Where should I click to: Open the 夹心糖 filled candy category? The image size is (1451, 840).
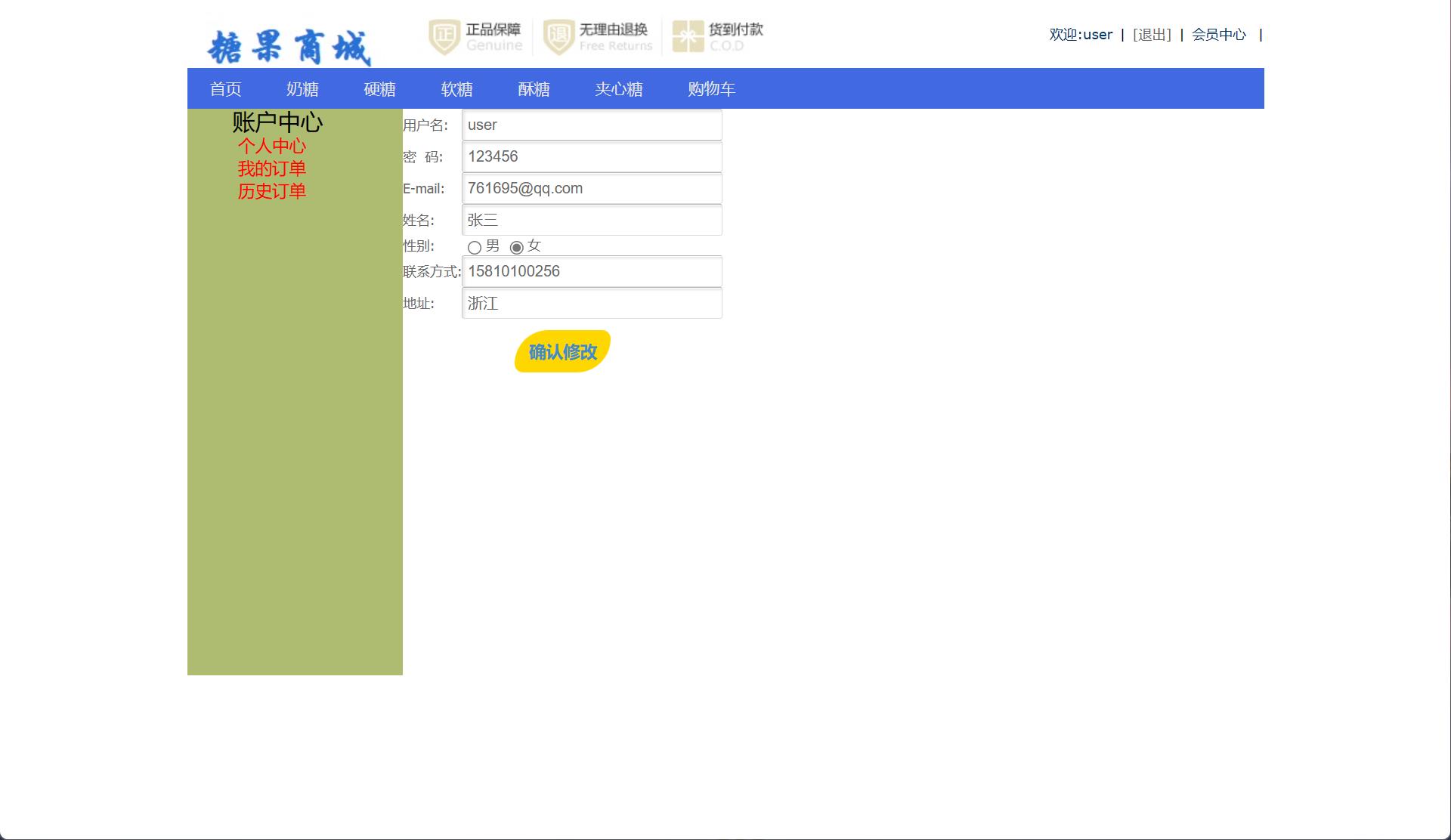(x=619, y=88)
